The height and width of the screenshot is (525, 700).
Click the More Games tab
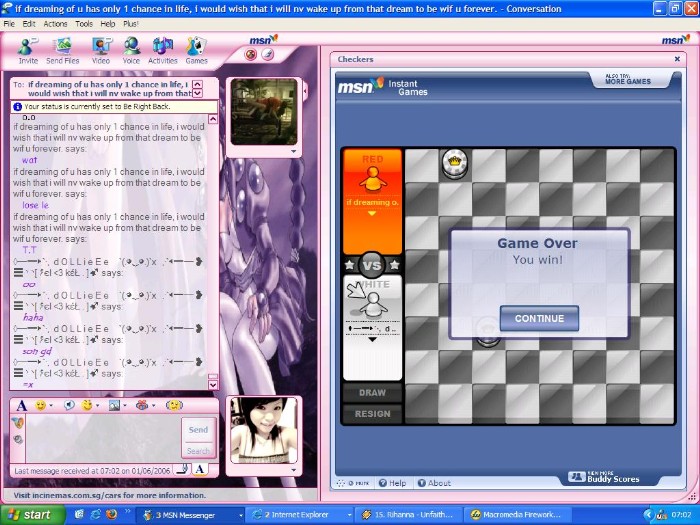pos(628,79)
